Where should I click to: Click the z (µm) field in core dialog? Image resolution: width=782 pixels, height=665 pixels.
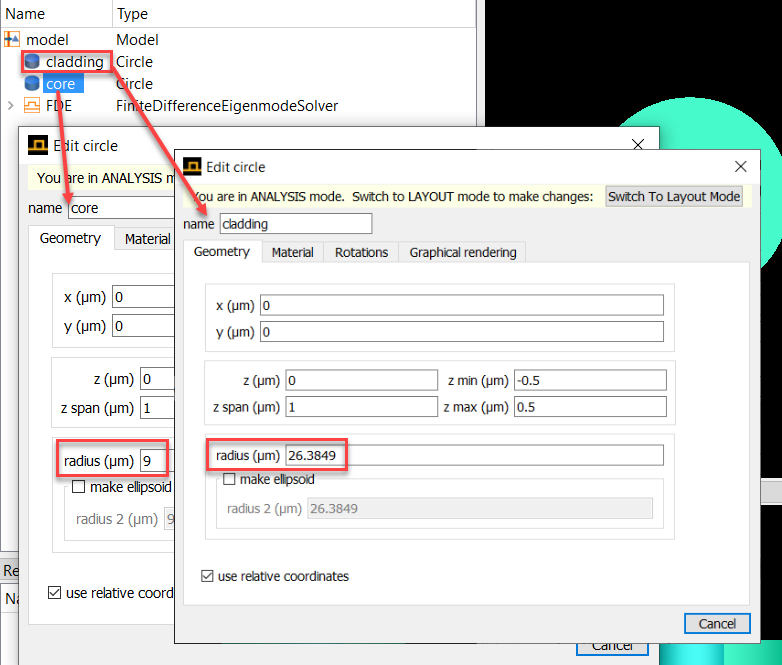click(157, 379)
